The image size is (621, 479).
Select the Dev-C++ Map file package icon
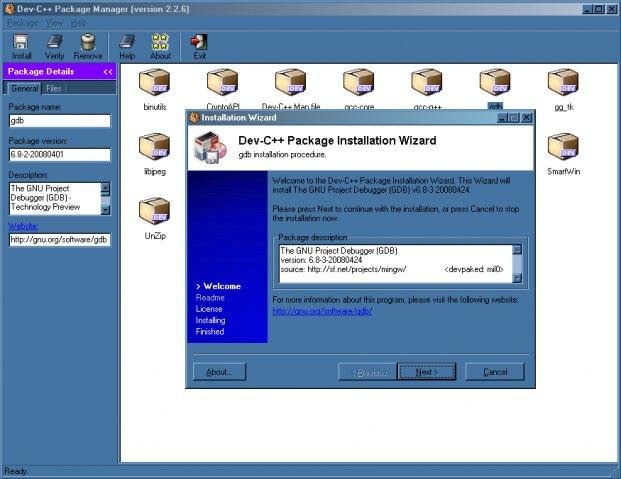[x=291, y=82]
